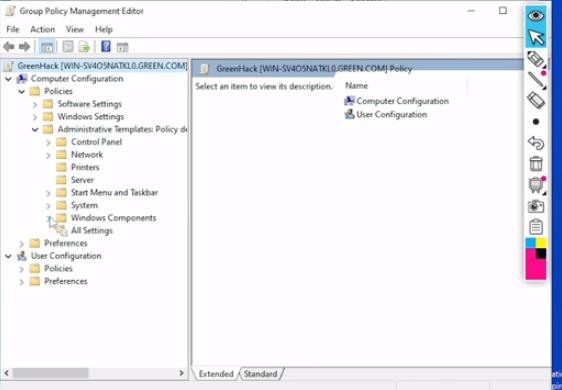Pick the yellow color swatch

[x=541, y=243]
